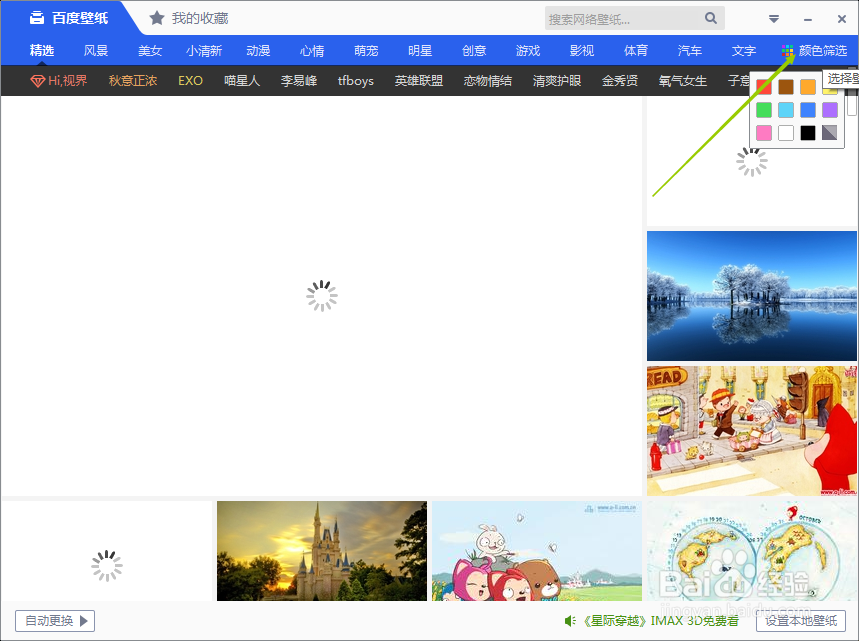Open the snowy lake wallpaper thumbnail
Screen dimensions: 859x641
pos(752,296)
